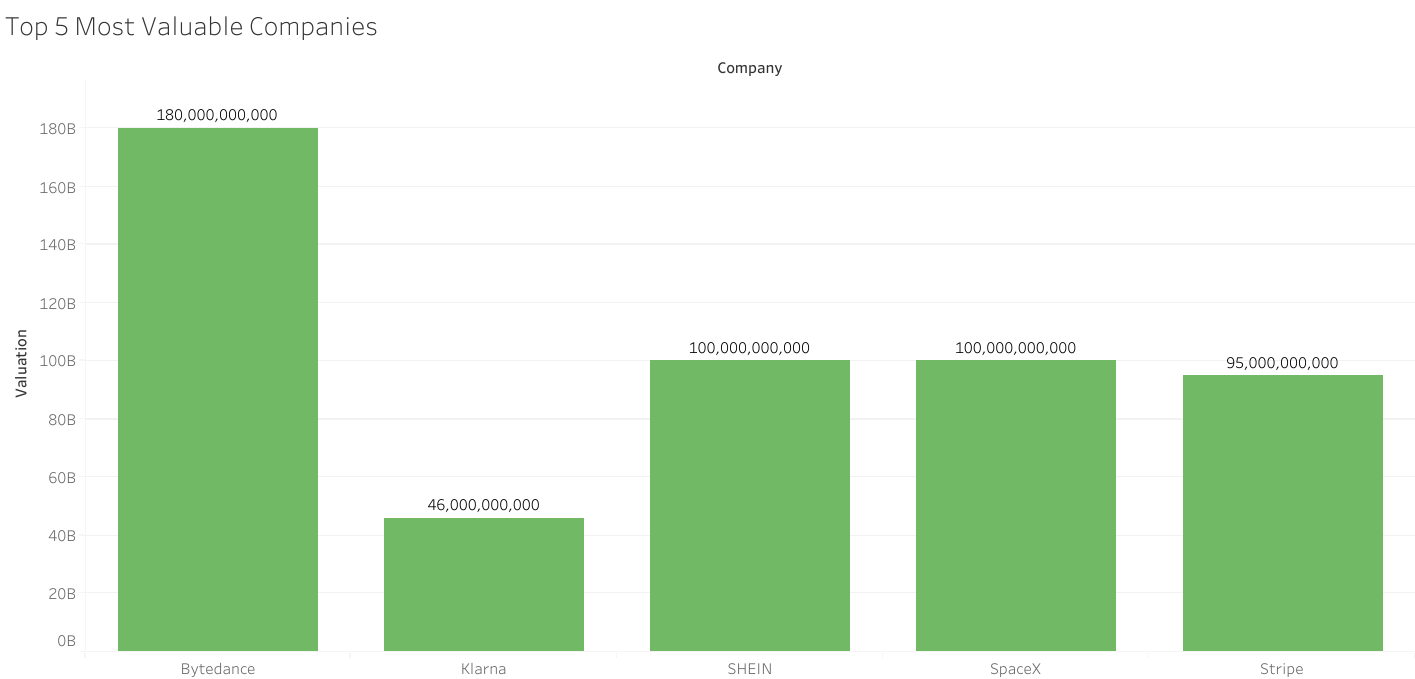This screenshot has height=679, width=1415.
Task: Select the Klarna bar in the chart
Action: click(x=484, y=584)
